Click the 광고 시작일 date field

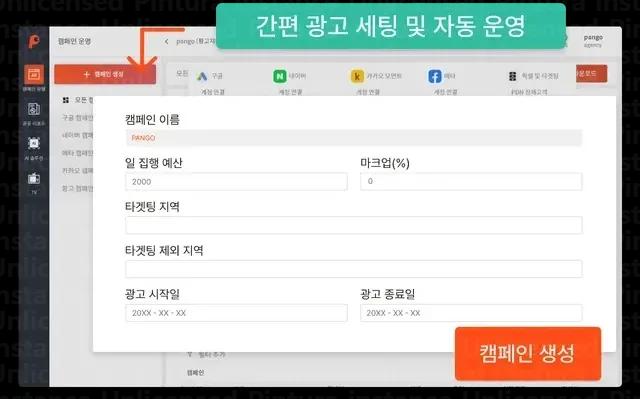[x=236, y=313]
